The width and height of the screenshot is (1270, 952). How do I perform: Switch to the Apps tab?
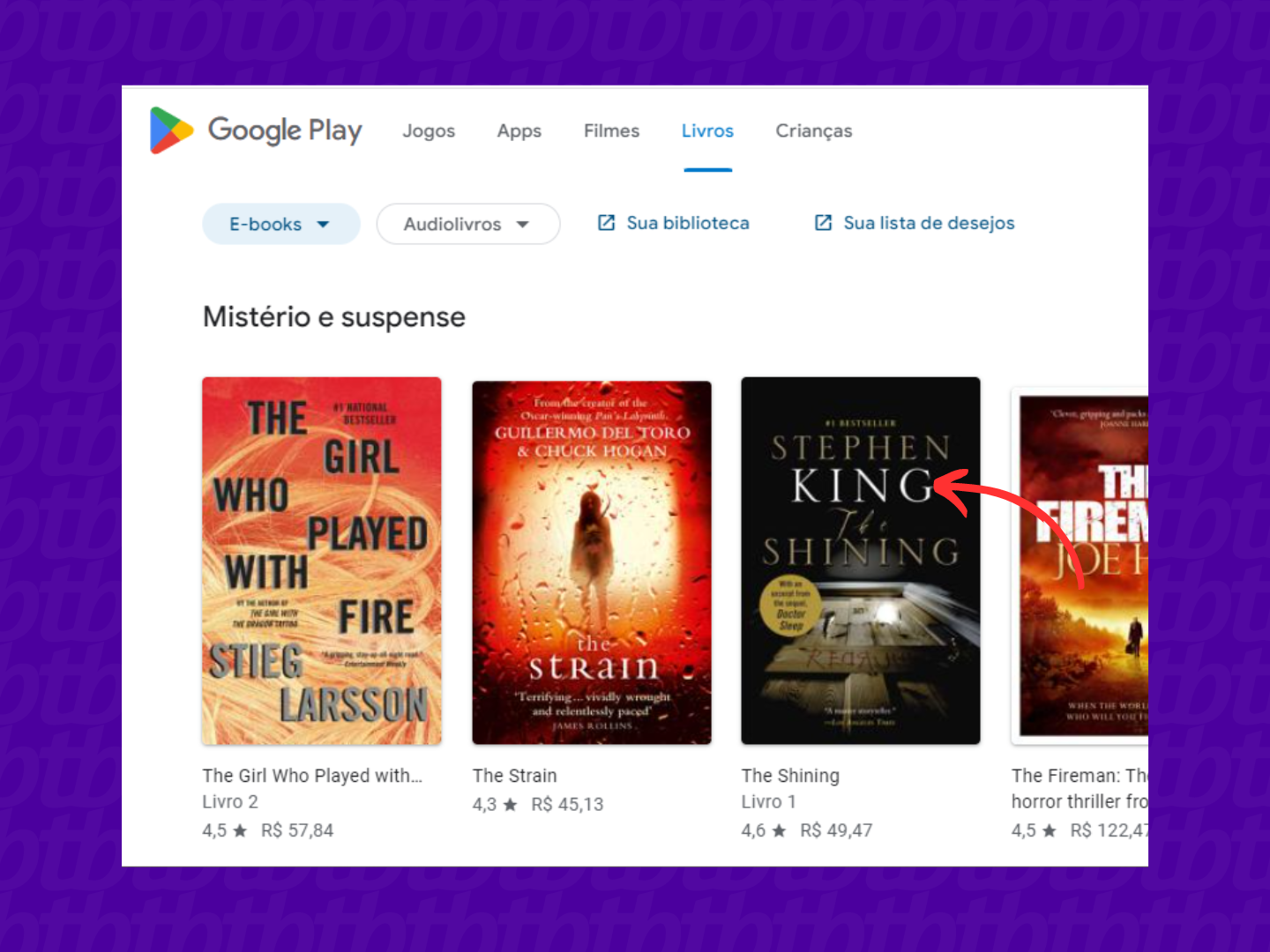(519, 131)
